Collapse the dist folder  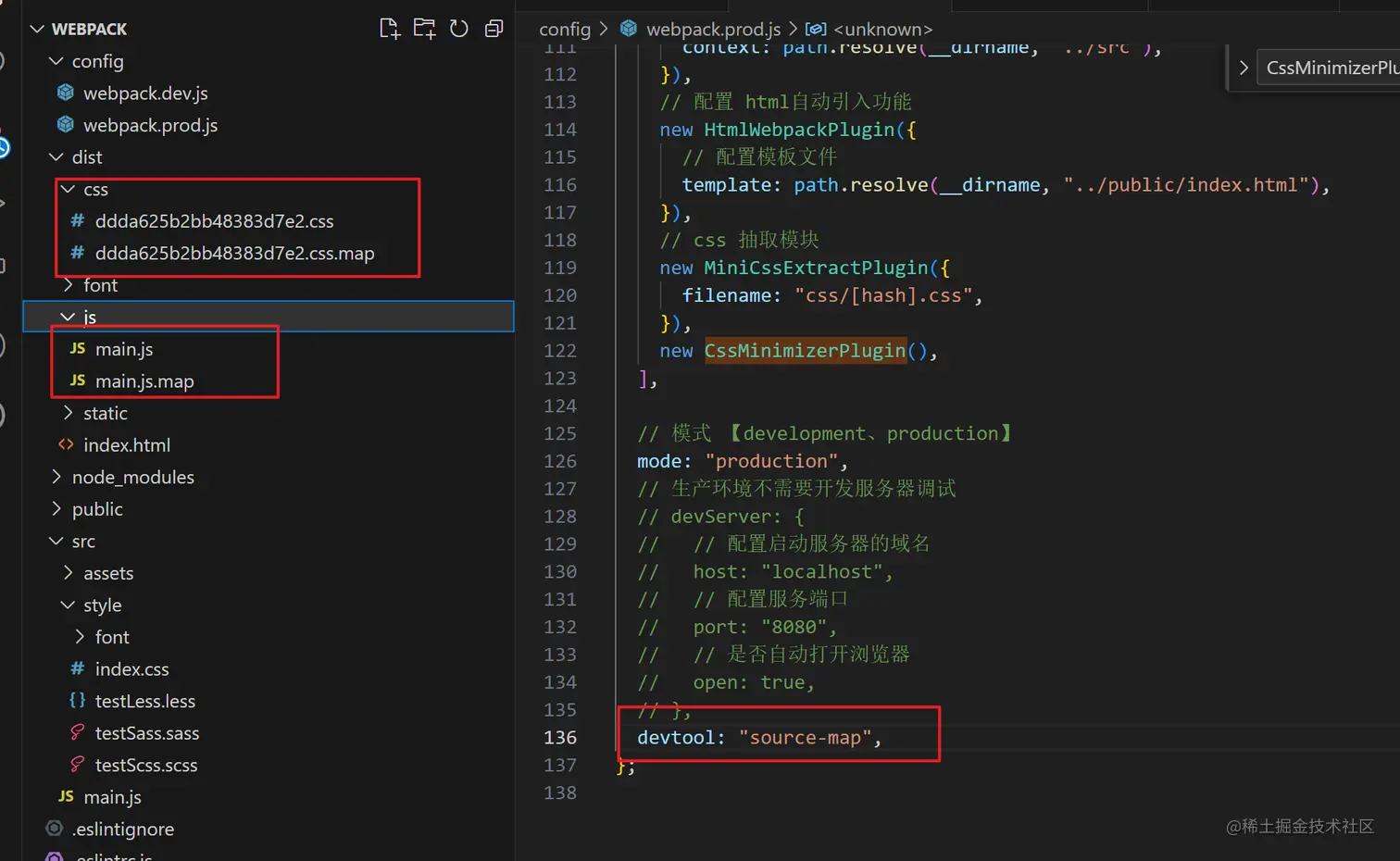(56, 157)
